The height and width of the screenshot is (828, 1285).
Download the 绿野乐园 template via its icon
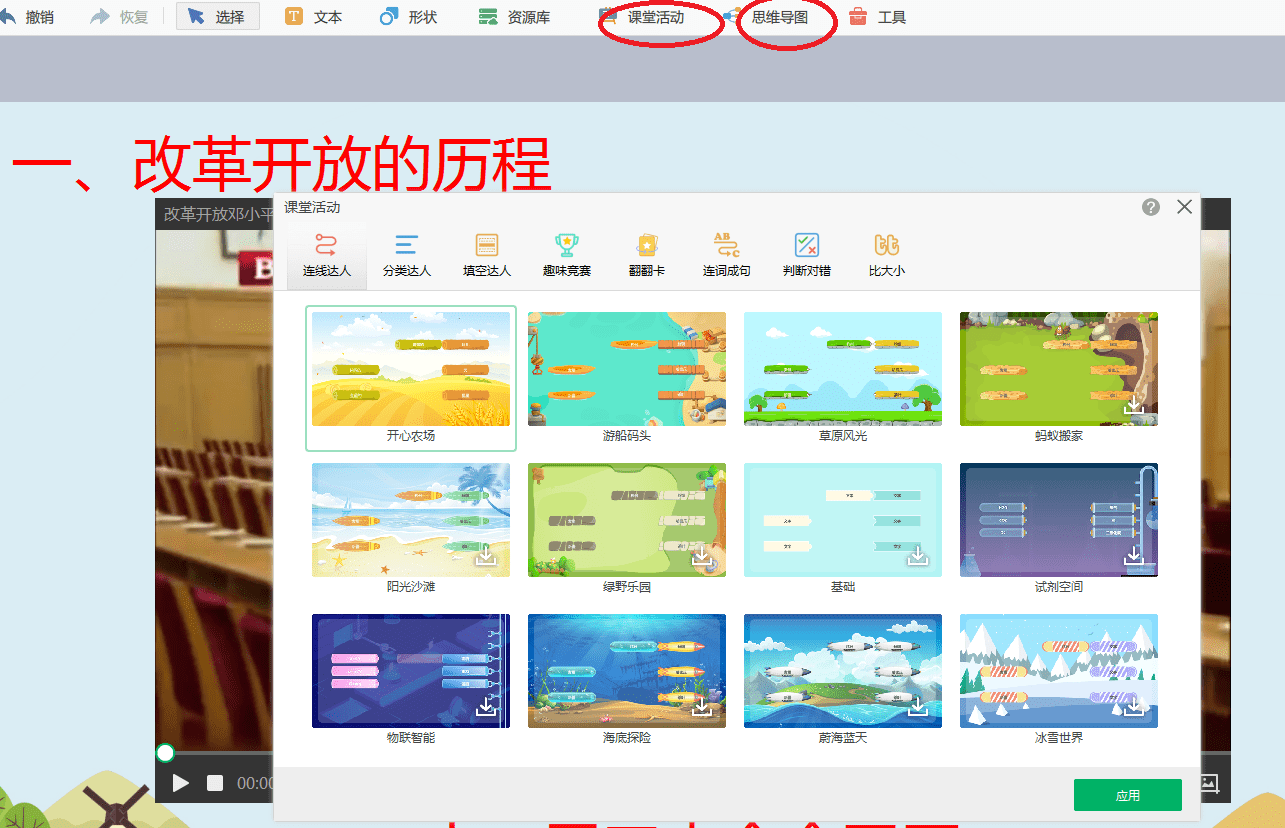click(702, 556)
